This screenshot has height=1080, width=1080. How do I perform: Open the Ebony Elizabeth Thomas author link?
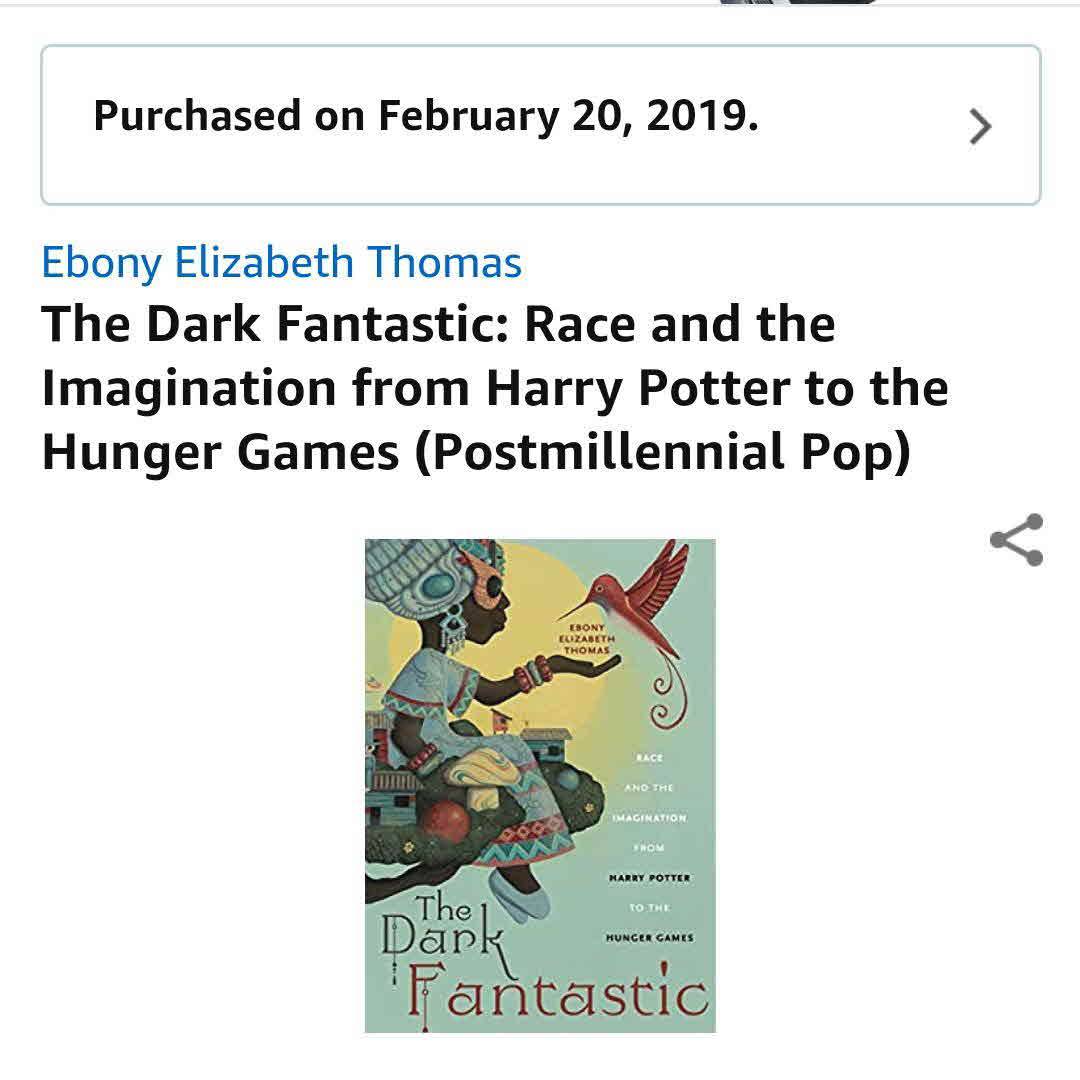[282, 262]
